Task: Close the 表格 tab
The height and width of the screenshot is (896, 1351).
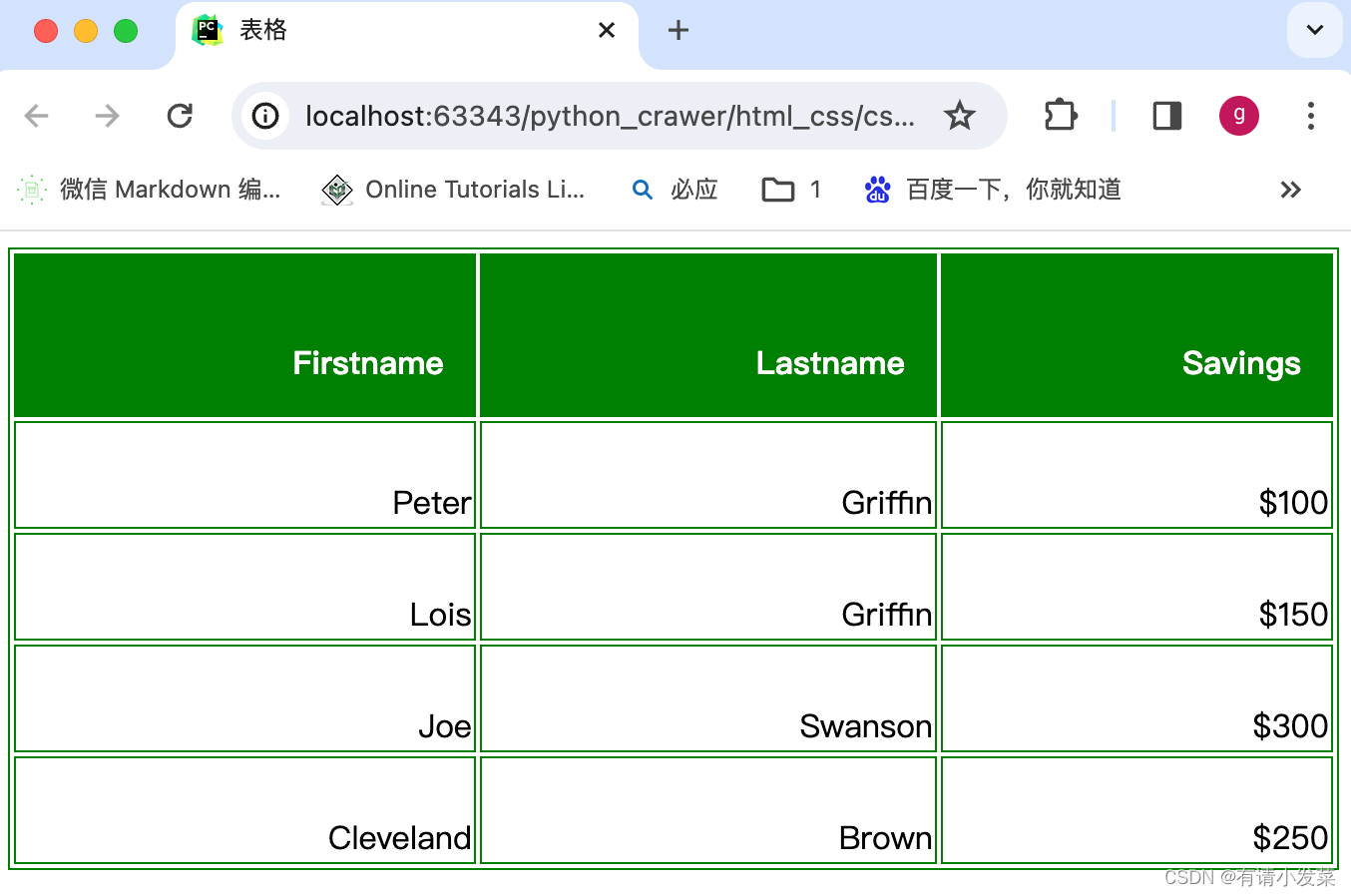Action: click(x=607, y=31)
